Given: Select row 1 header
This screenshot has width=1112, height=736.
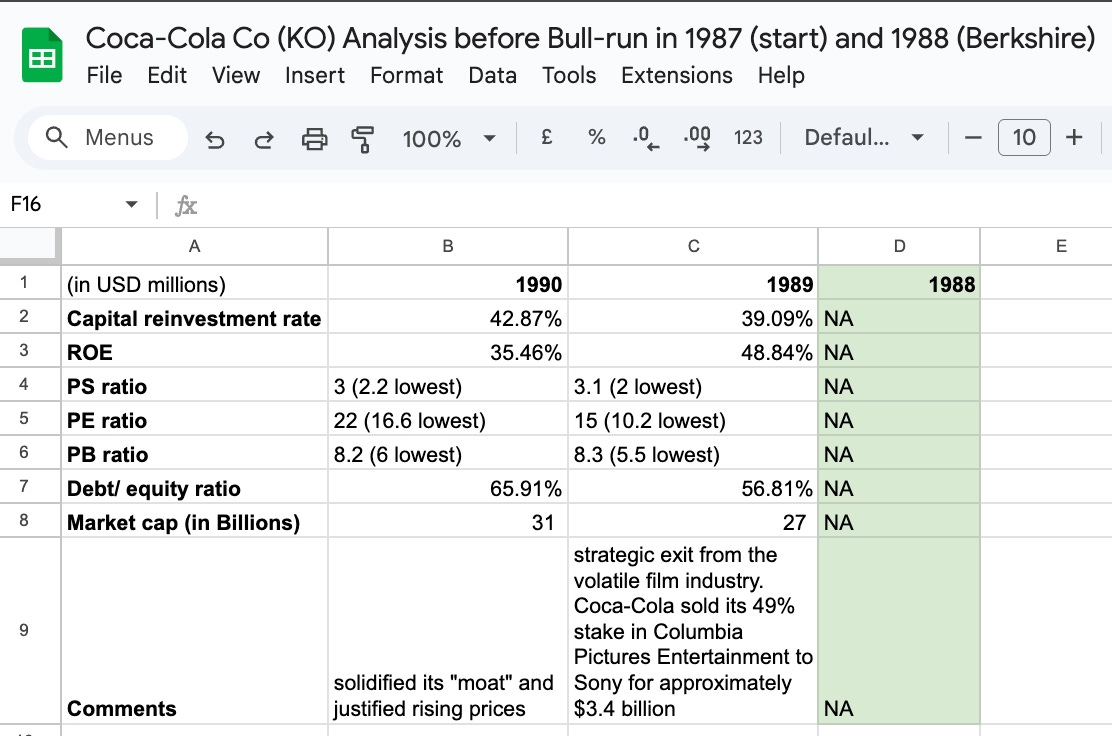Looking at the screenshot, I should coord(29,283).
